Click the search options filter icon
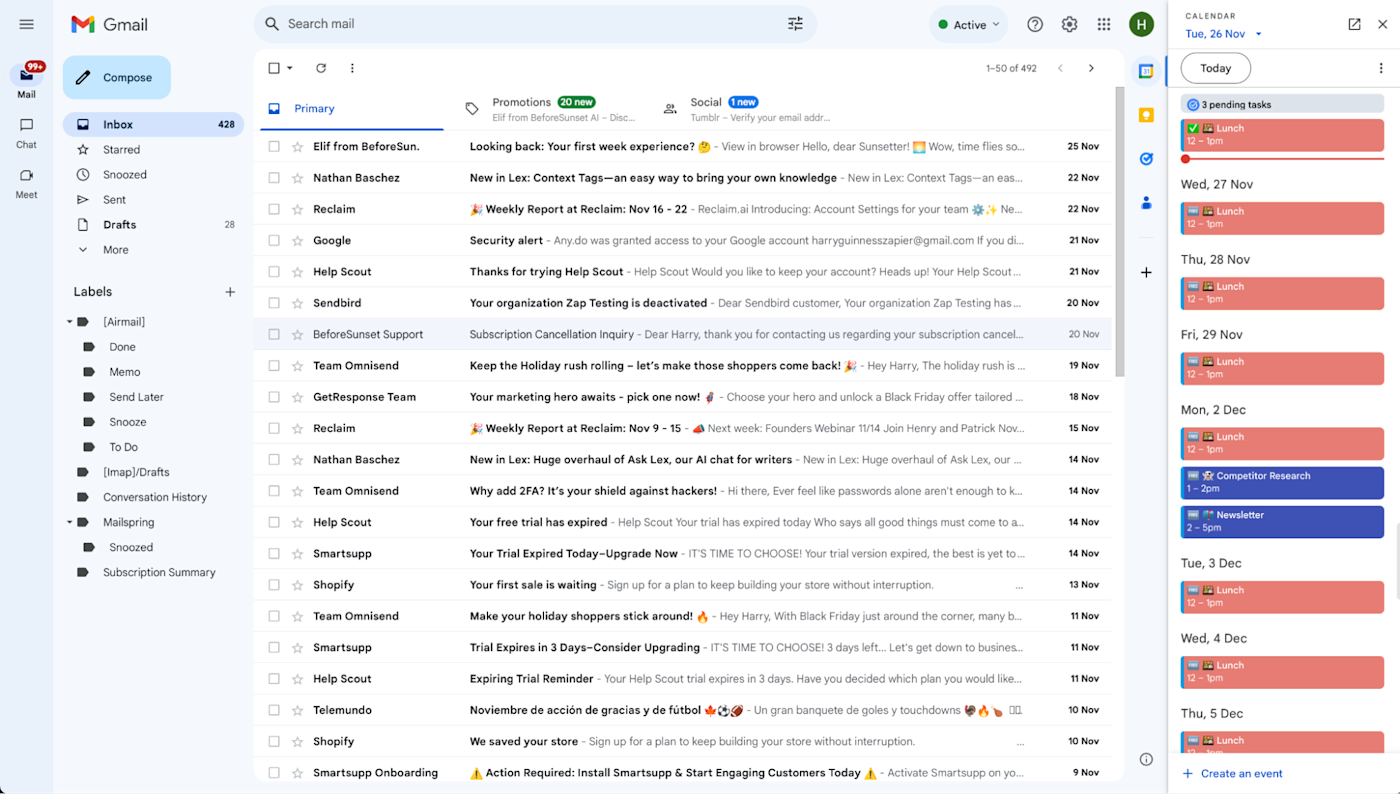The width and height of the screenshot is (1400, 794). tap(795, 24)
